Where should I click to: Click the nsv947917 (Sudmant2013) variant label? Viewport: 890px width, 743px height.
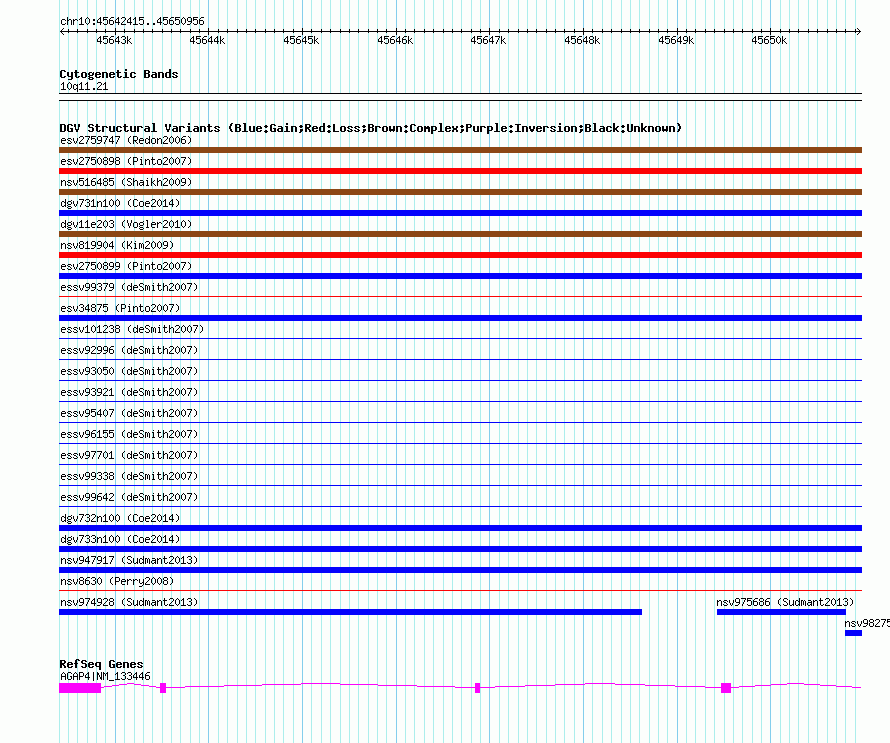[x=129, y=560]
